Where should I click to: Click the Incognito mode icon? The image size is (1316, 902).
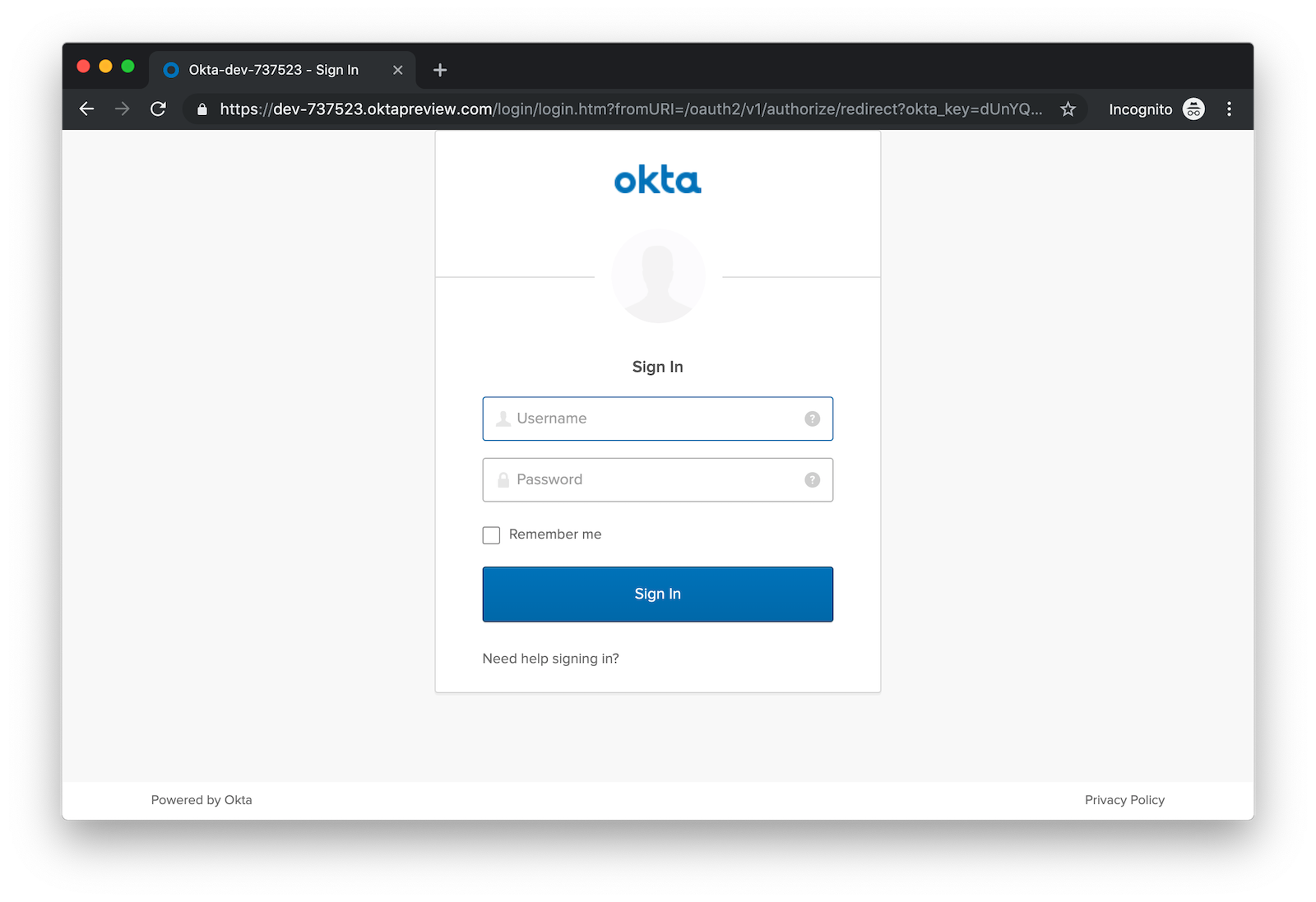click(1193, 109)
